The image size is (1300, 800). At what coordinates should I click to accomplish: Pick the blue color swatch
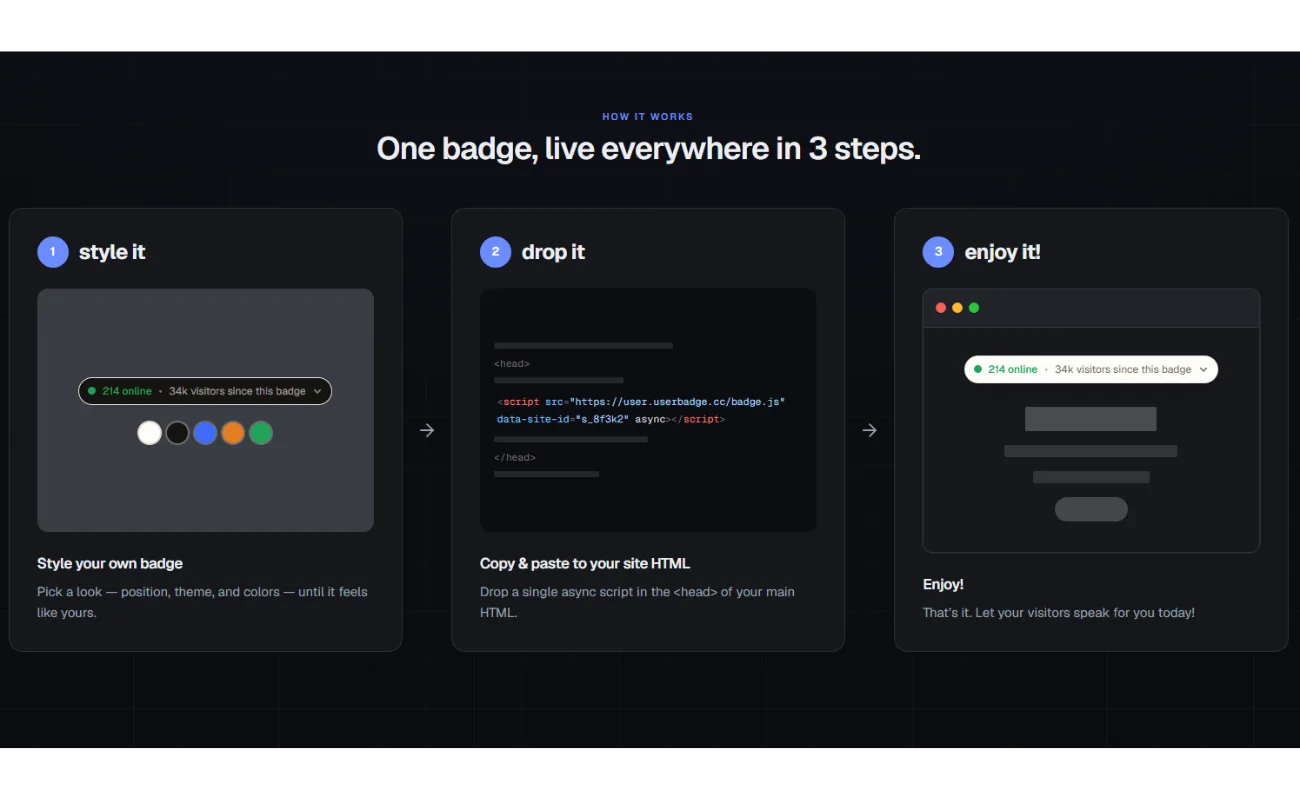click(x=205, y=433)
